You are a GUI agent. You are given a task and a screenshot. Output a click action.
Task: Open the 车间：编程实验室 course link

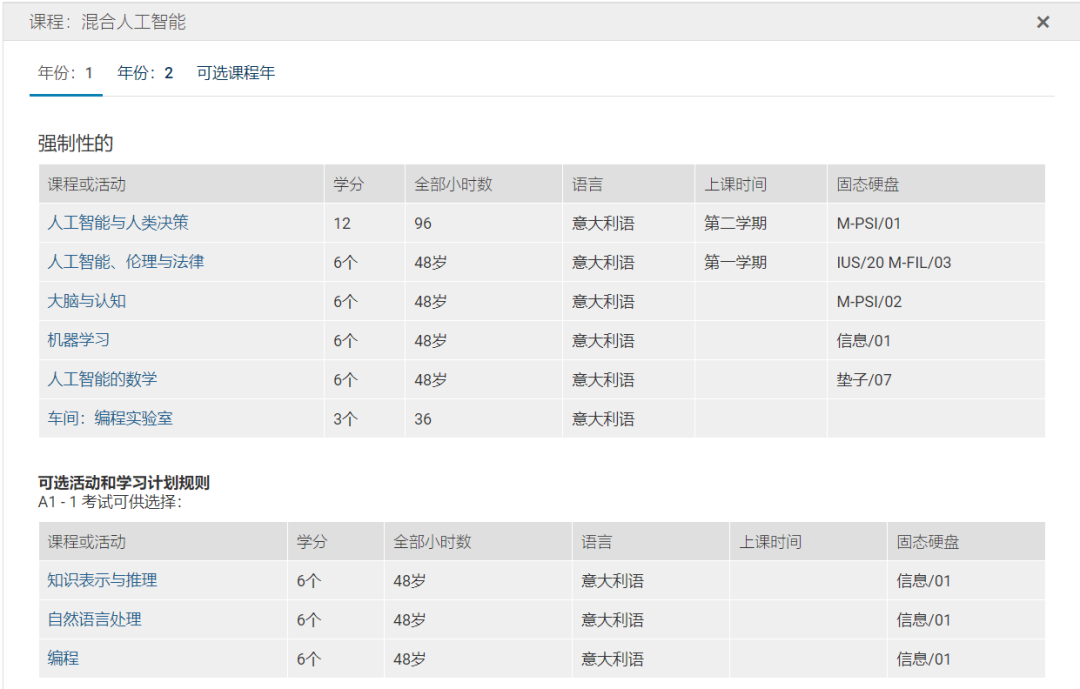click(x=110, y=418)
